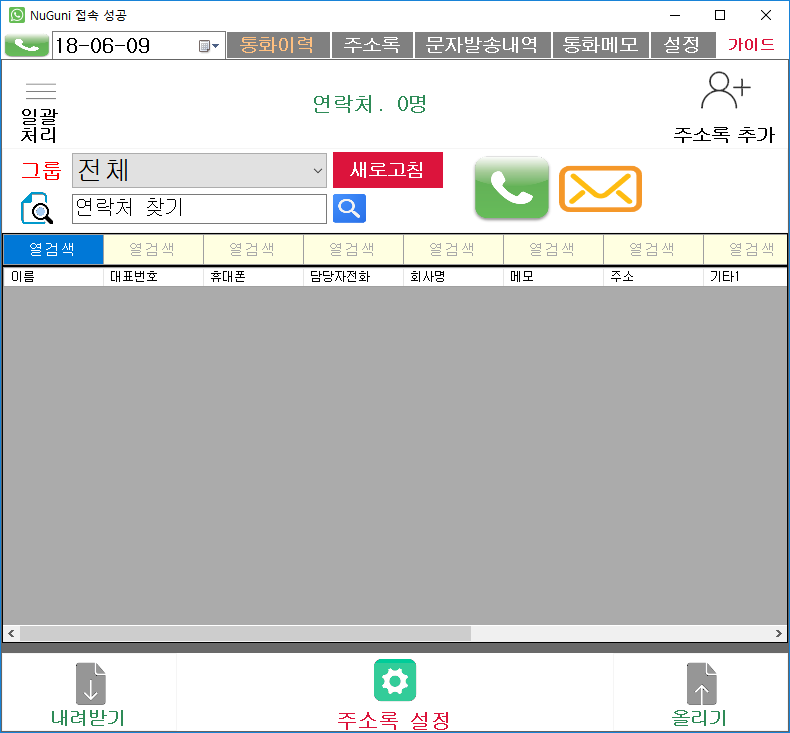Viewport: 790px width, 733px height.
Task: Click the 주소록 추가 add-contact icon
Action: [725, 91]
